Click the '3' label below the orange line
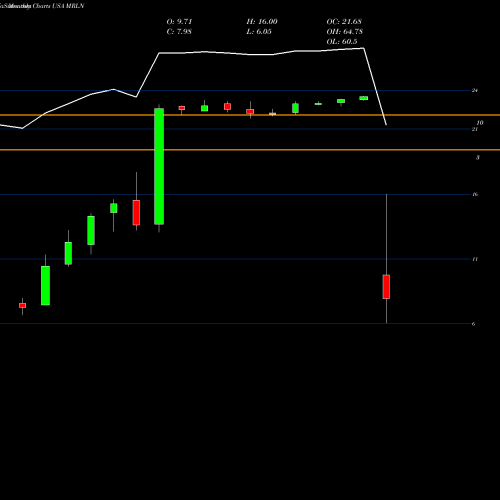The image size is (500, 500). pyautogui.click(x=478, y=157)
